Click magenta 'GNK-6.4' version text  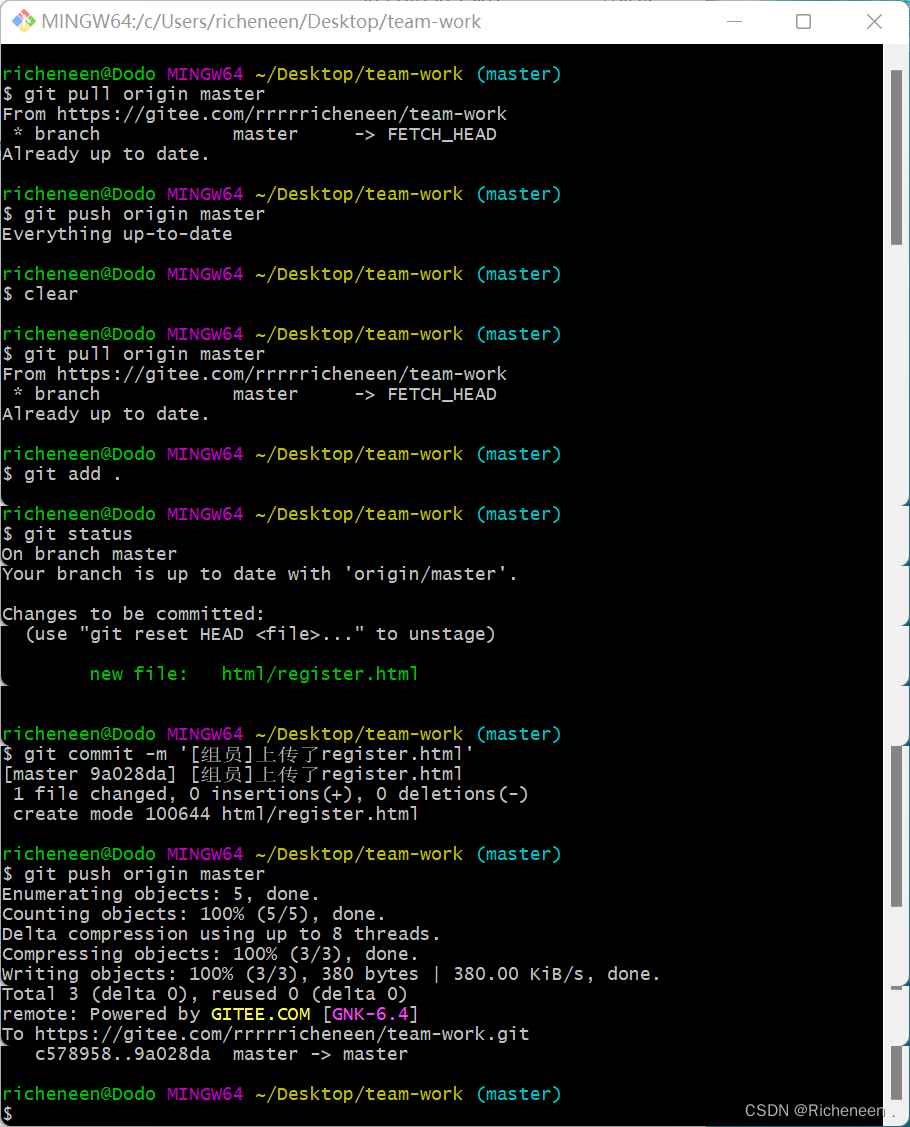pos(369,1015)
